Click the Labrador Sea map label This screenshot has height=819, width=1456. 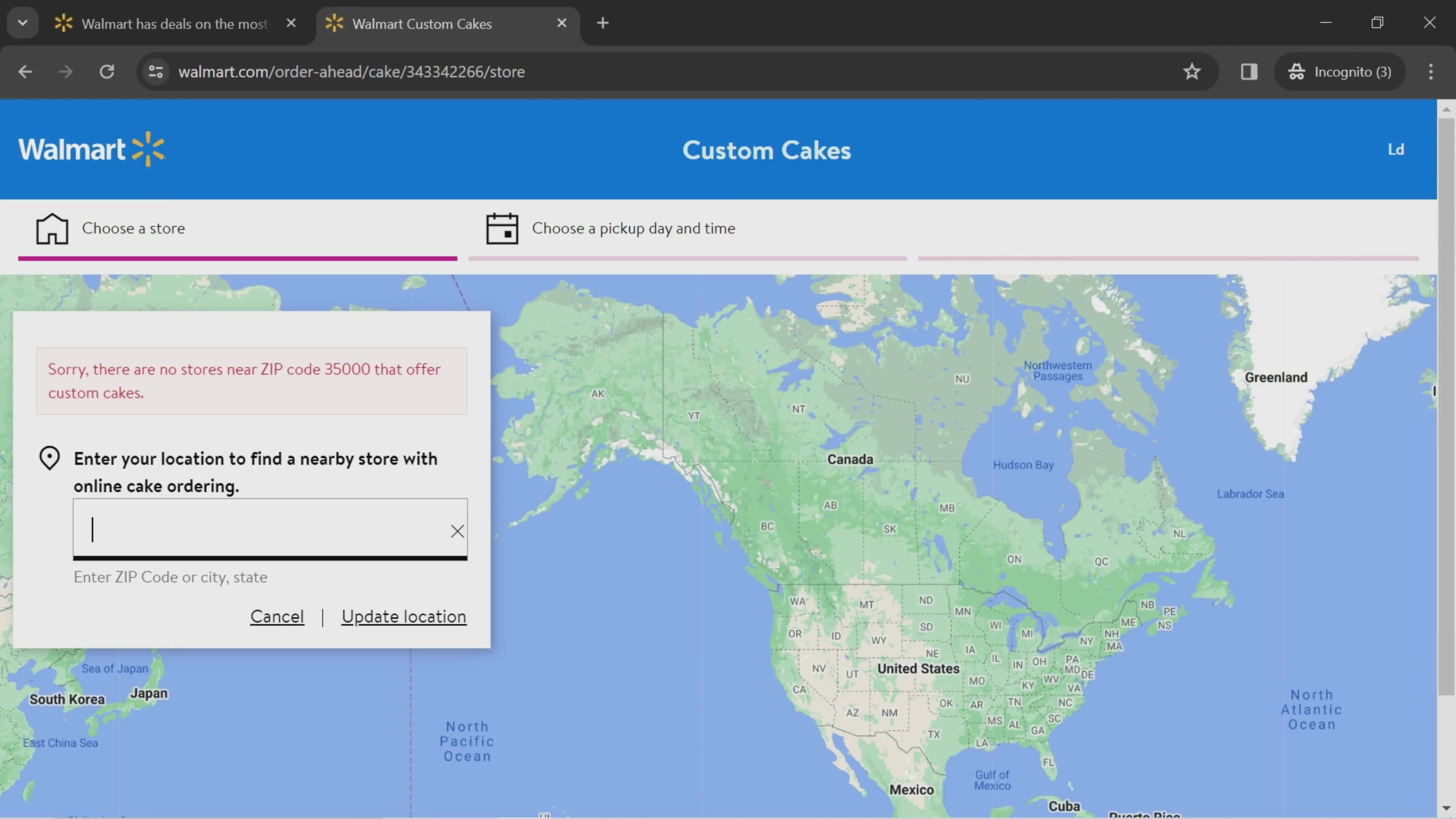pyautogui.click(x=1250, y=493)
